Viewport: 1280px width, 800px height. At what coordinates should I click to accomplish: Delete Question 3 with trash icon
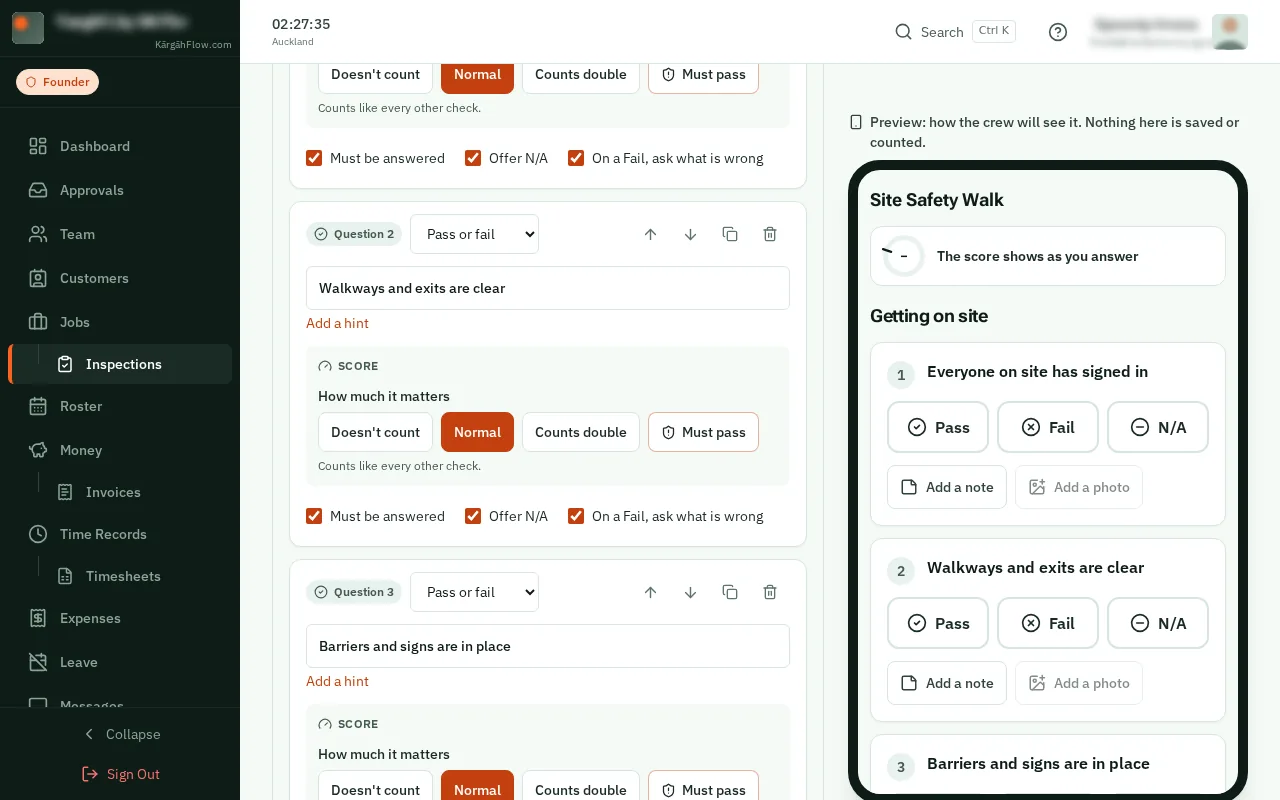click(770, 592)
